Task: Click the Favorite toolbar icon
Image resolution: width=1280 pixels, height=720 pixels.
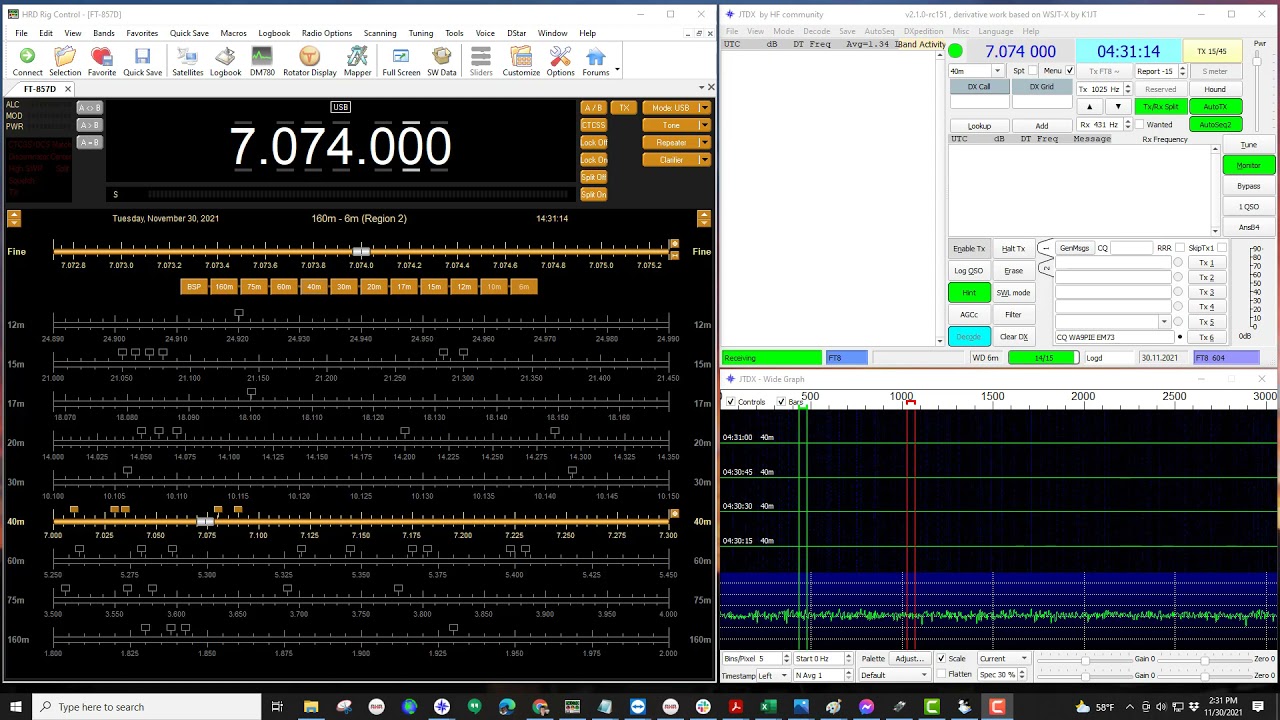Action: pos(102,61)
